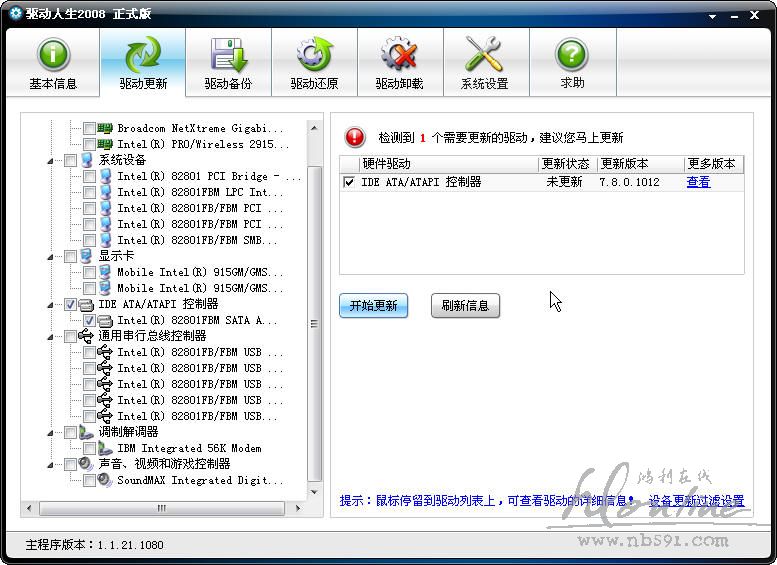The height and width of the screenshot is (565, 777).
Task: Check the Intel PRO/Wireless 2915 checkbox
Action: [x=89, y=144]
